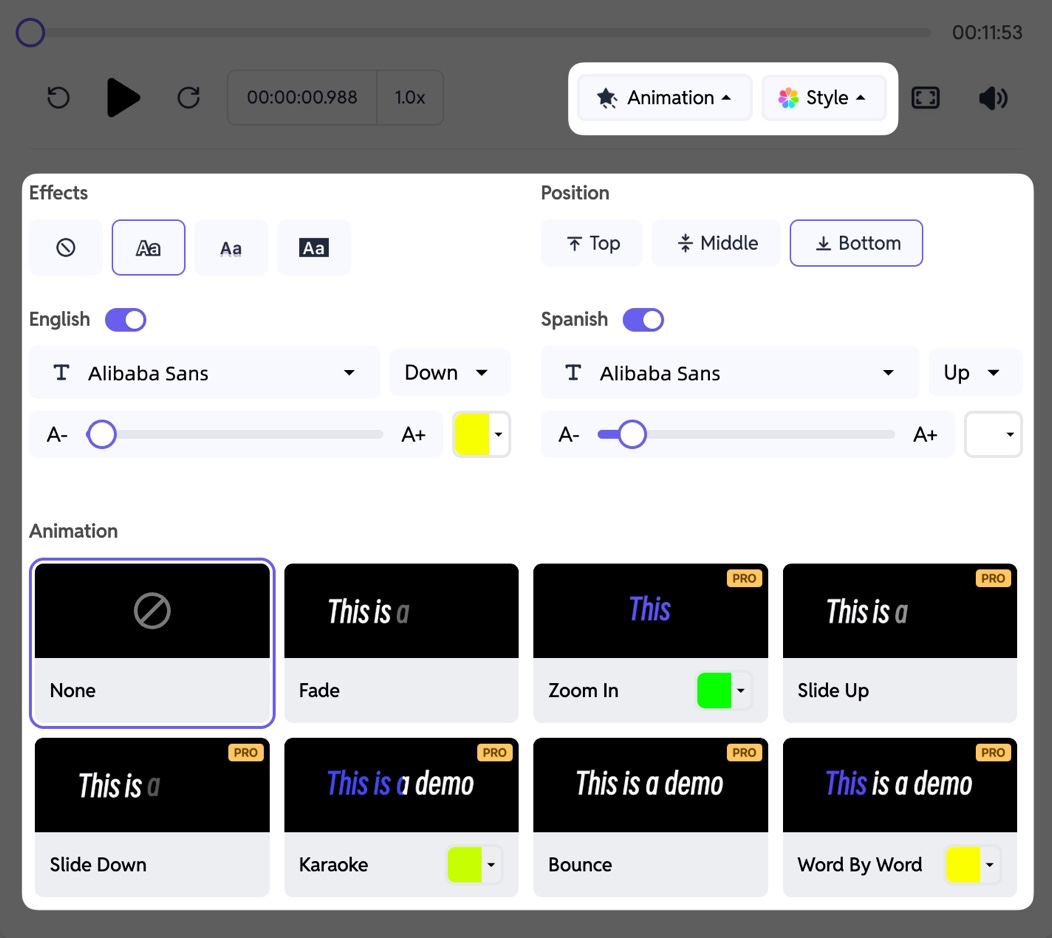This screenshot has width=1052, height=938.
Task: Click the PRO badge on Slide Down
Action: [246, 753]
